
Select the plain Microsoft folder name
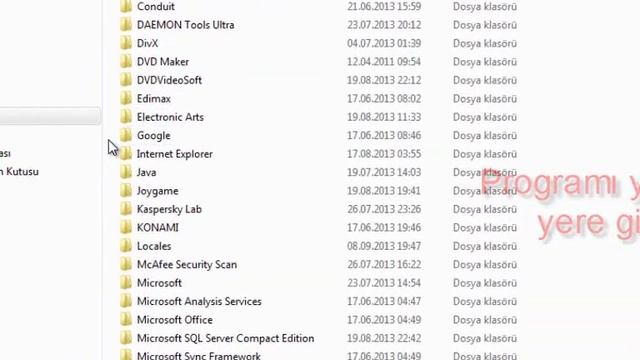159,283
